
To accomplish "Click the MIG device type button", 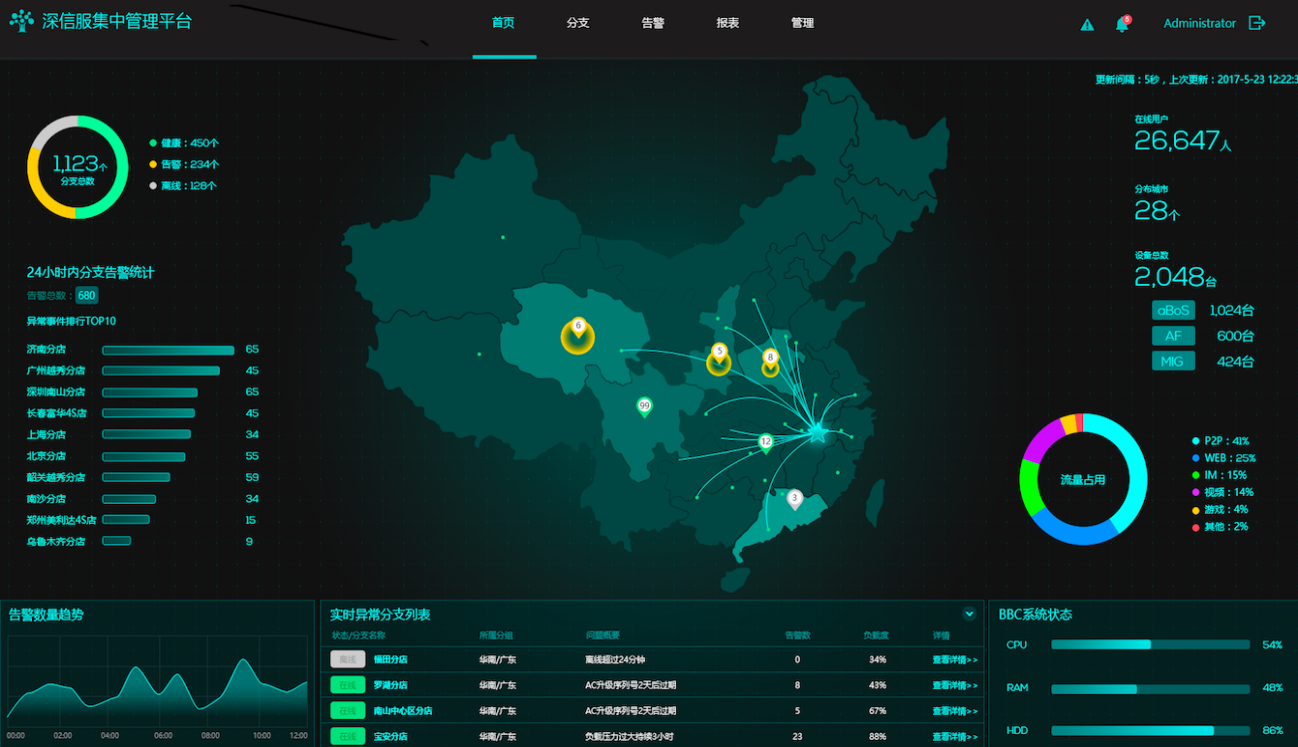I will click(x=1173, y=361).
